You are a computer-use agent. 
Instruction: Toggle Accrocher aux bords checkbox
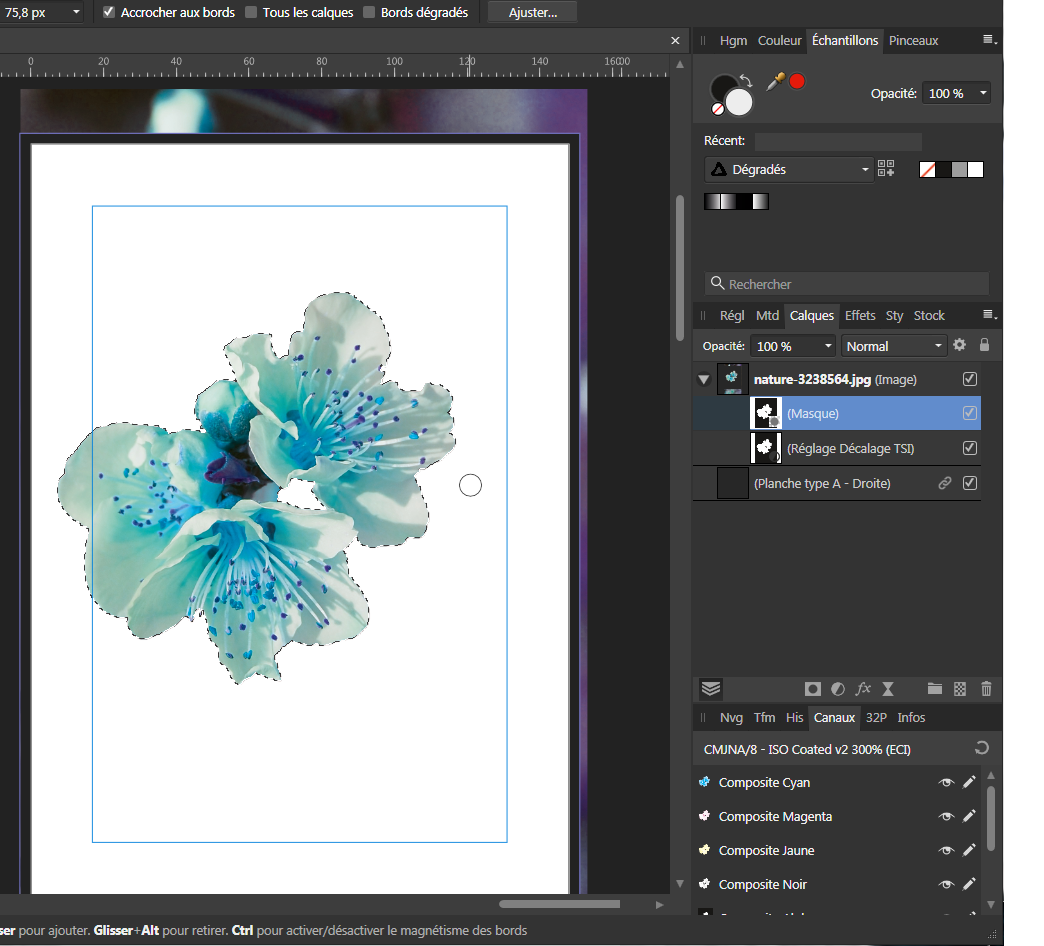pos(109,12)
